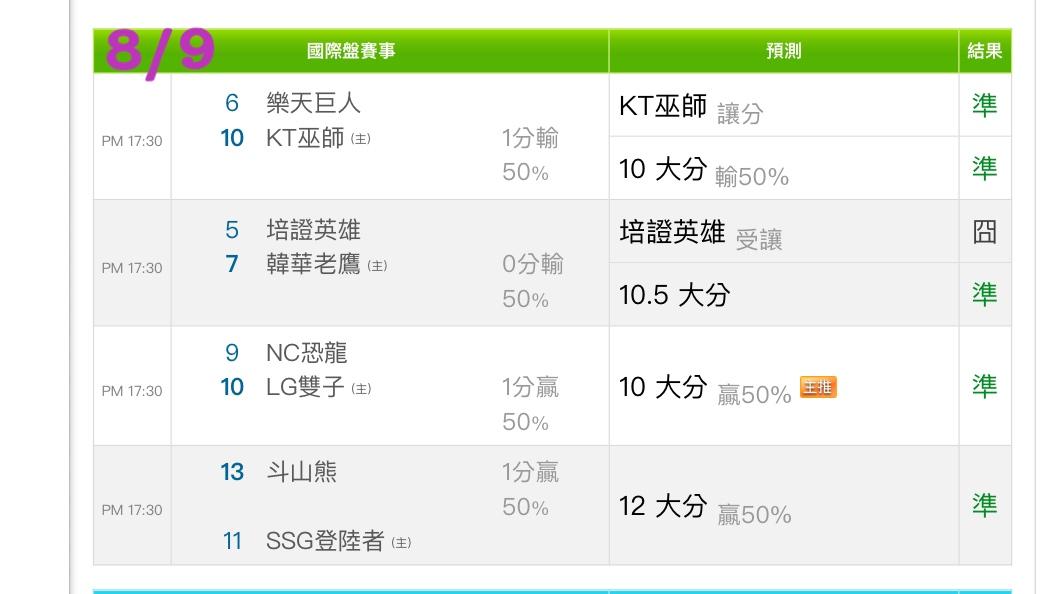Click the (主) home marker next to 韓華老鷹
Screen dimensions: 1048x594
(x=377, y=266)
